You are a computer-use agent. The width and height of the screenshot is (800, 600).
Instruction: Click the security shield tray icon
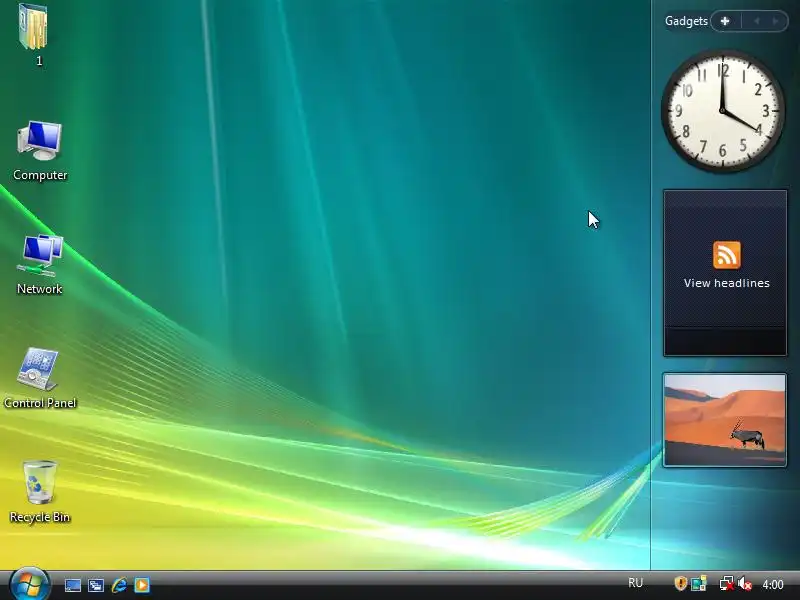click(x=680, y=583)
